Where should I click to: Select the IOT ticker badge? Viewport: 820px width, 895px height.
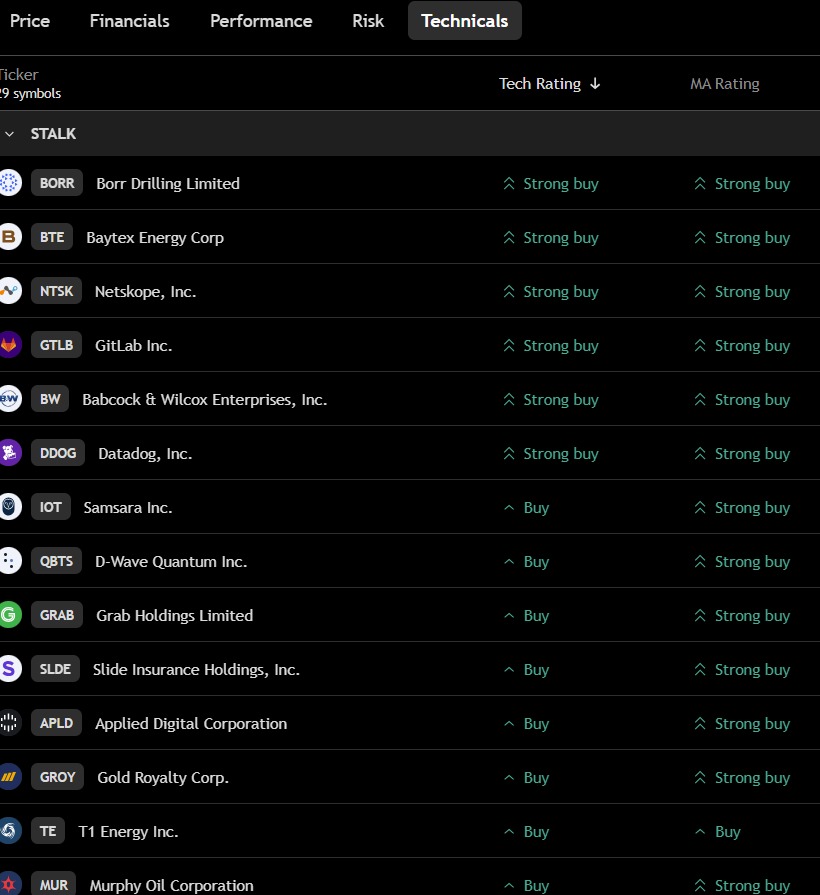pyautogui.click(x=51, y=507)
